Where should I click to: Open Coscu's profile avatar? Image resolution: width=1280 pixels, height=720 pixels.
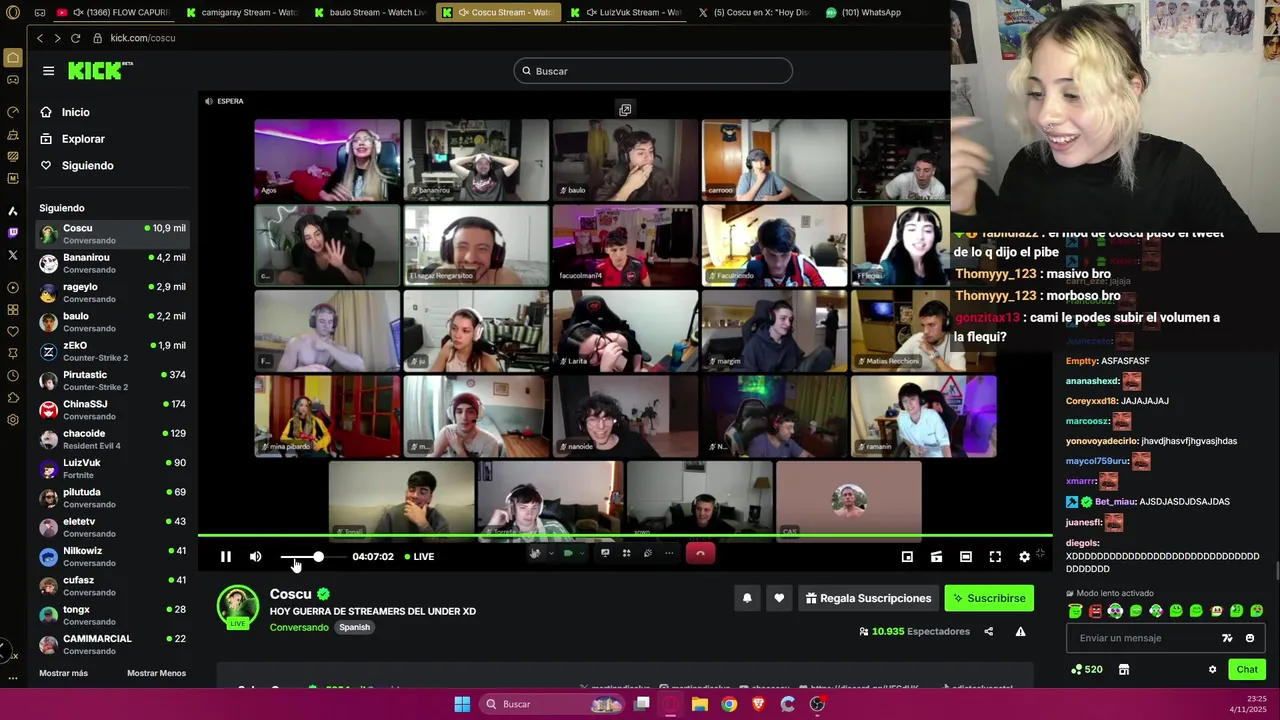pyautogui.click(x=238, y=606)
